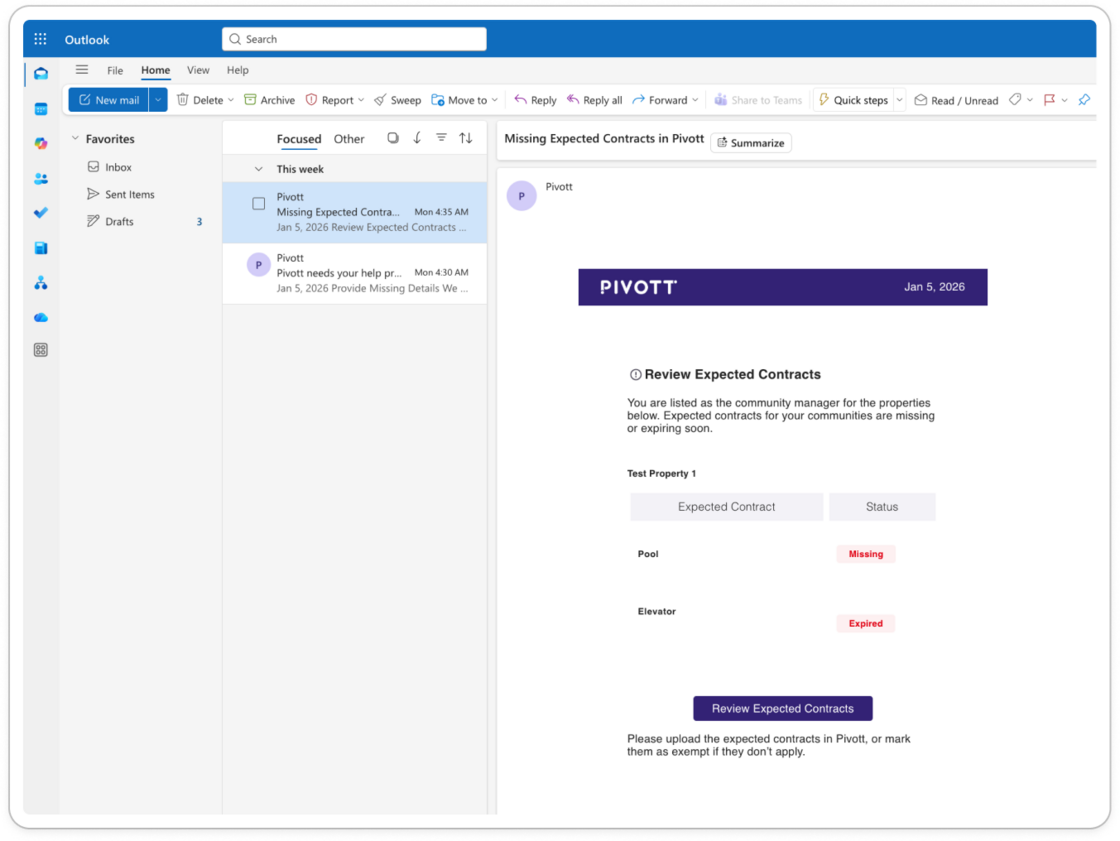Click inside the Search box

click(x=354, y=39)
